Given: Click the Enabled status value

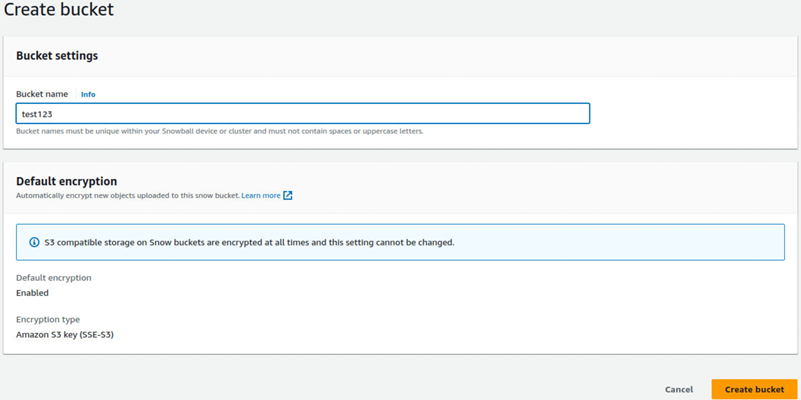Looking at the screenshot, I should [x=32, y=293].
